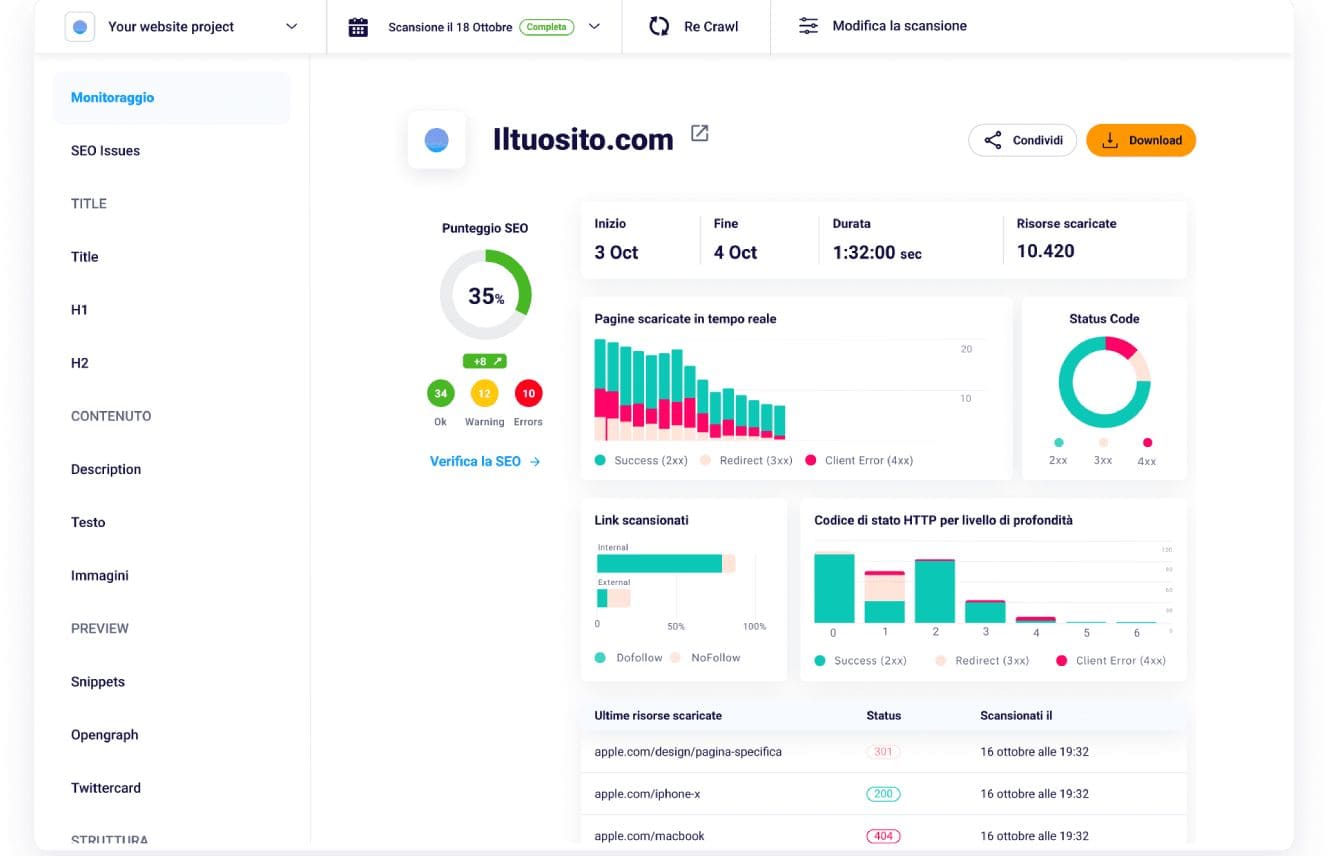Open Description in the sidebar
The width and height of the screenshot is (1330, 856).
click(x=106, y=469)
